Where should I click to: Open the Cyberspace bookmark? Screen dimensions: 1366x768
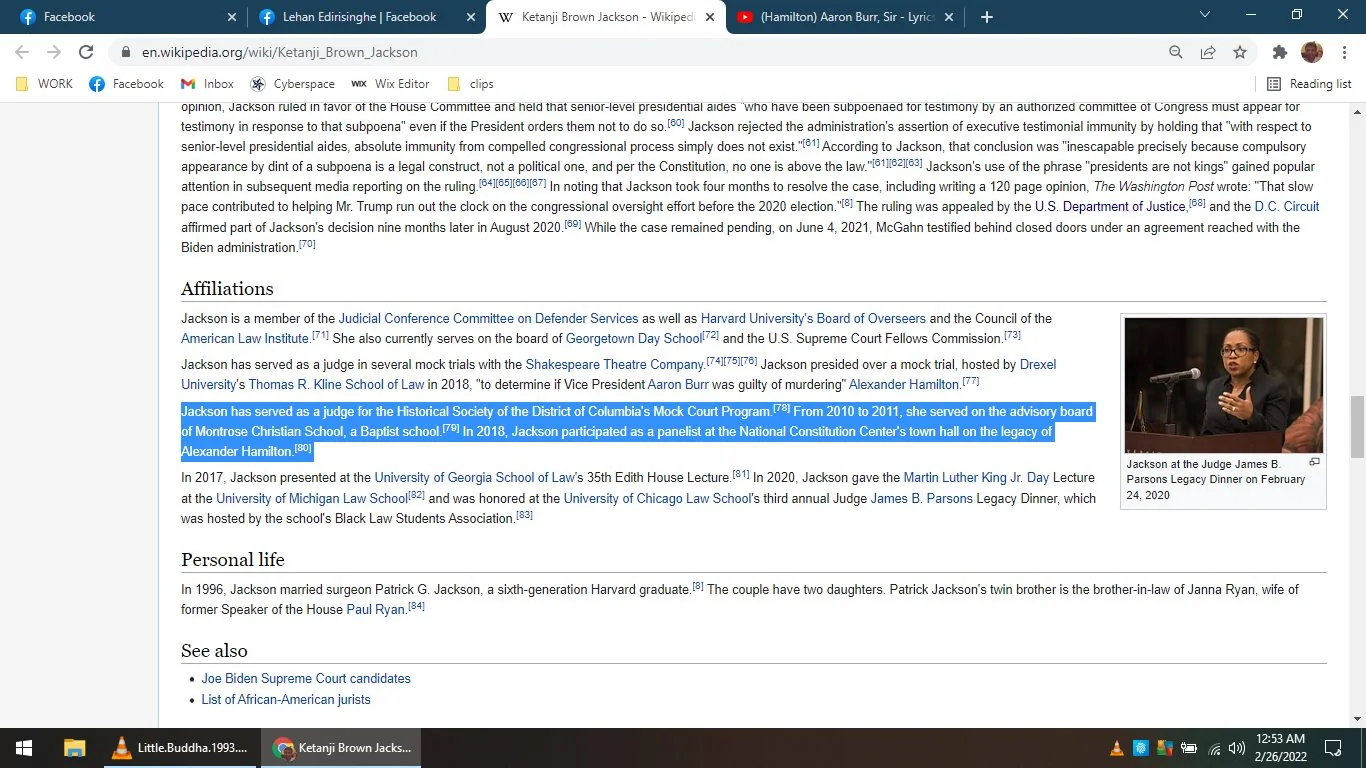292,84
